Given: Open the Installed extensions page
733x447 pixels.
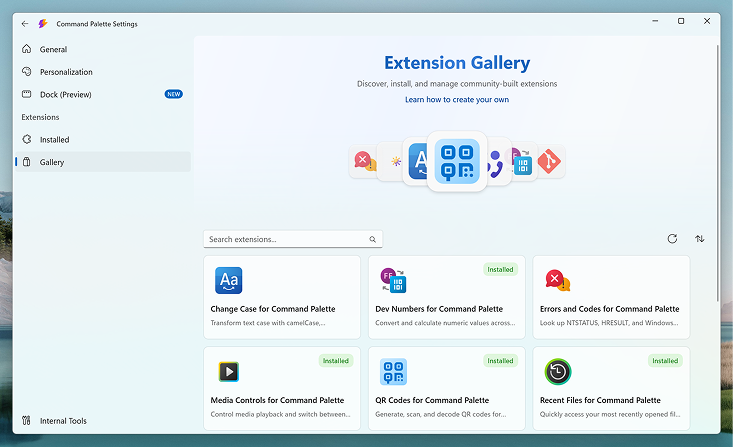Looking at the screenshot, I should pos(103,139).
